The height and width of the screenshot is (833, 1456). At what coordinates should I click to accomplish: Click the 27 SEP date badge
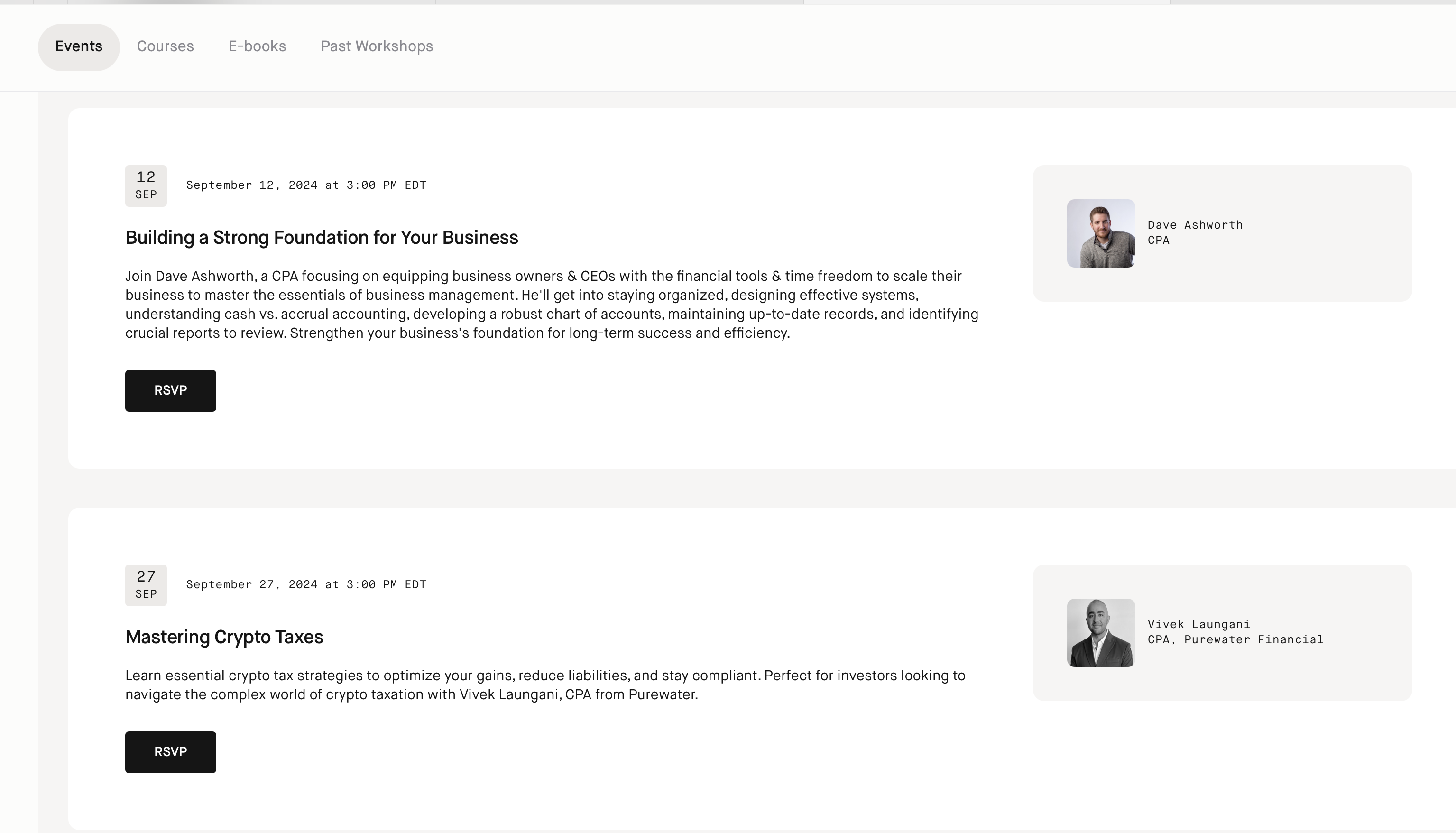tap(146, 585)
